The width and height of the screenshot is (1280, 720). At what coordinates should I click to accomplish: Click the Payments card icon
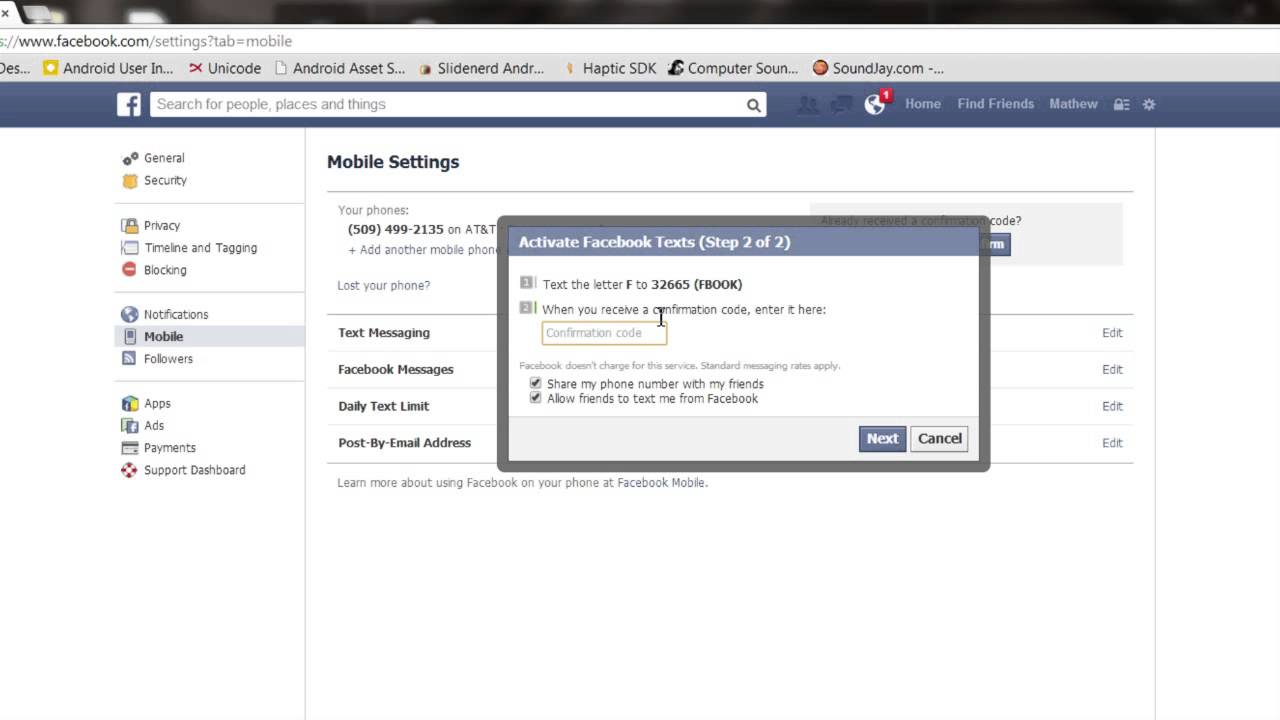[130, 448]
